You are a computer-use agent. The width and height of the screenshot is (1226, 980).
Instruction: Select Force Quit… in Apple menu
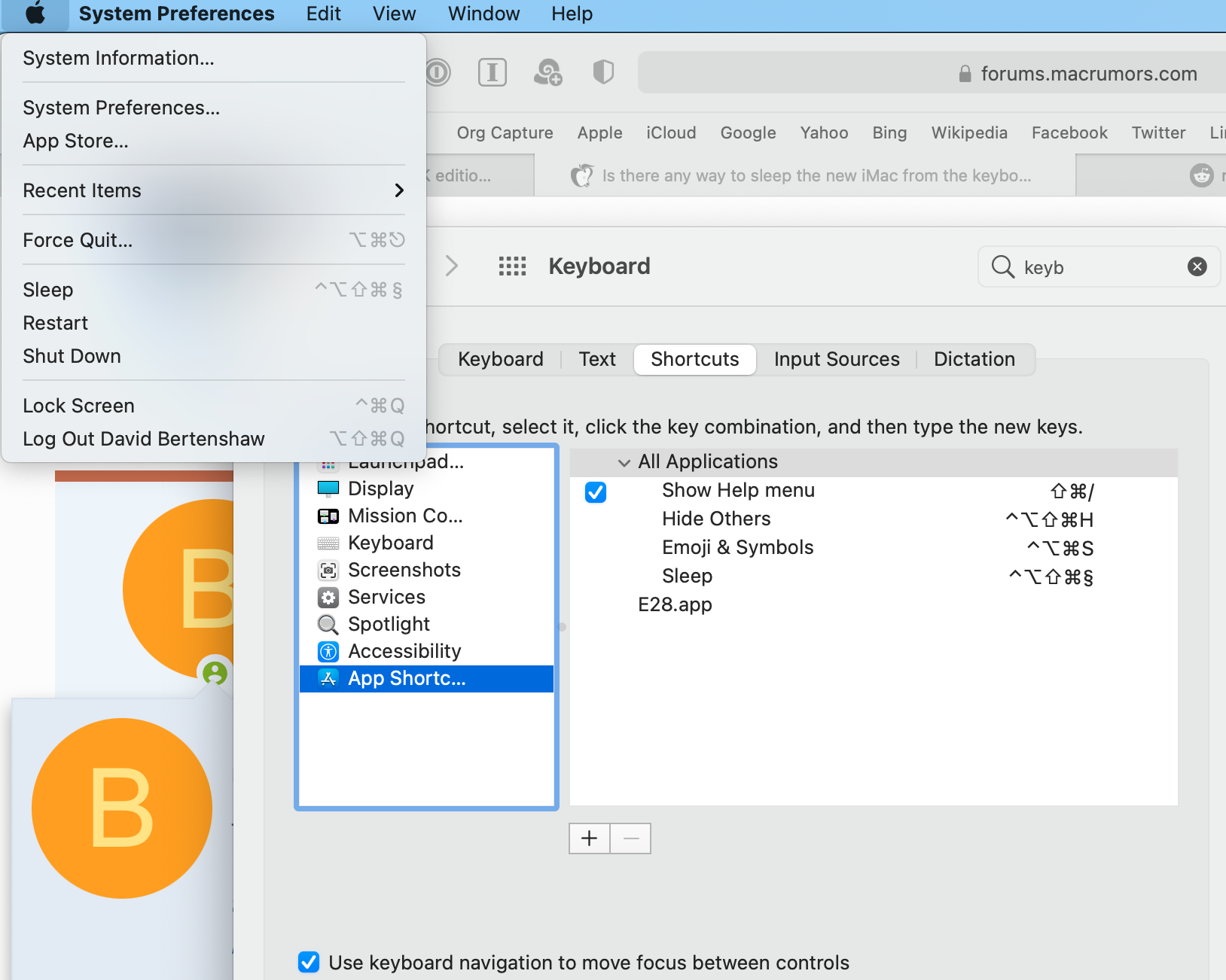(x=214, y=240)
